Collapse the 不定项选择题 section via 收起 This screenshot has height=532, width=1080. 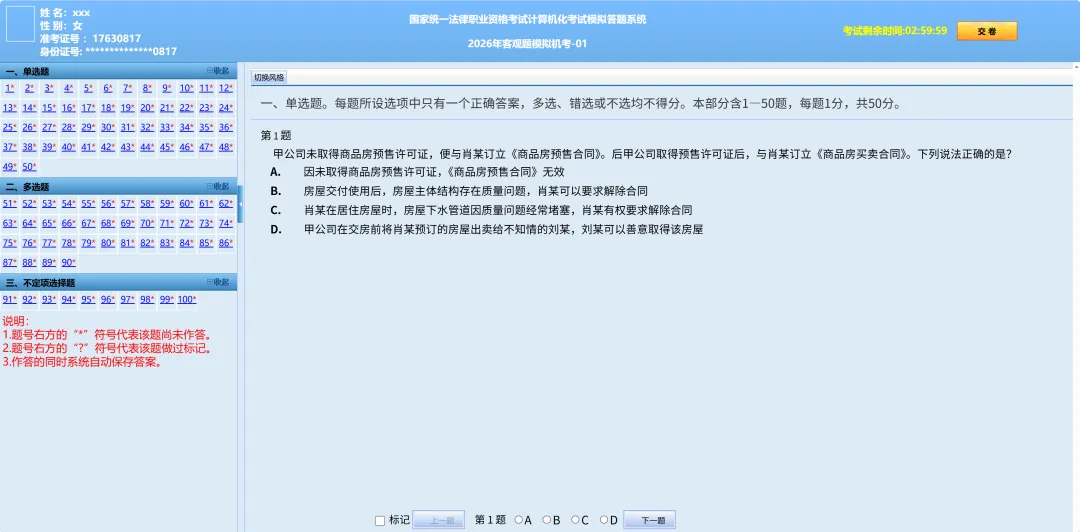pyautogui.click(x=218, y=282)
